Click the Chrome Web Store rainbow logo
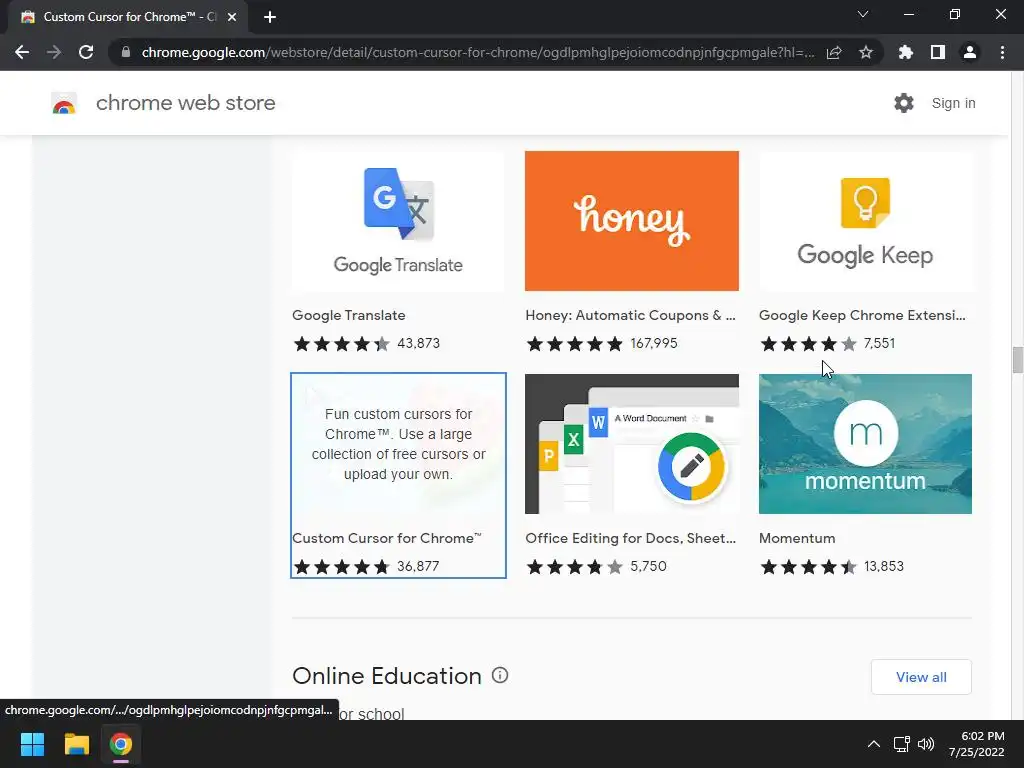Viewport: 1024px width, 768px height. coord(64,103)
